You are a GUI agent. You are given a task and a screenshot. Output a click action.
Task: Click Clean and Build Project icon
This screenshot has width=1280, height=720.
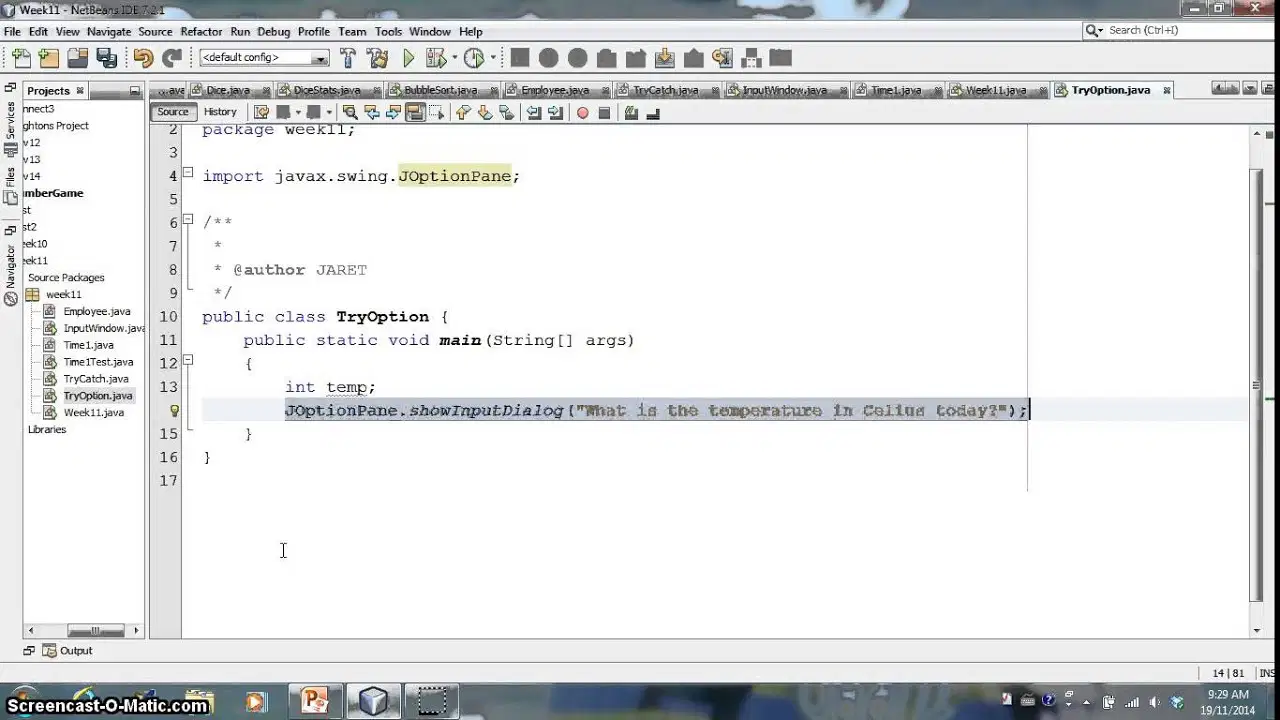click(x=377, y=58)
